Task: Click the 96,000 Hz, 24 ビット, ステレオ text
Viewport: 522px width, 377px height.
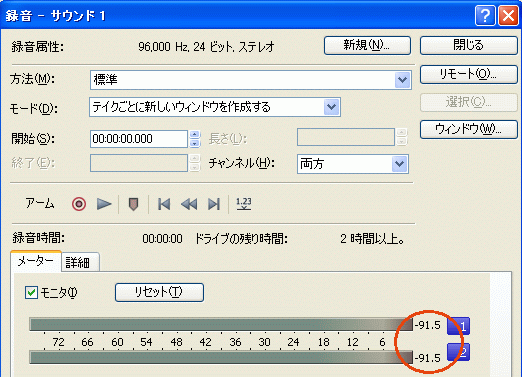Action: click(207, 47)
